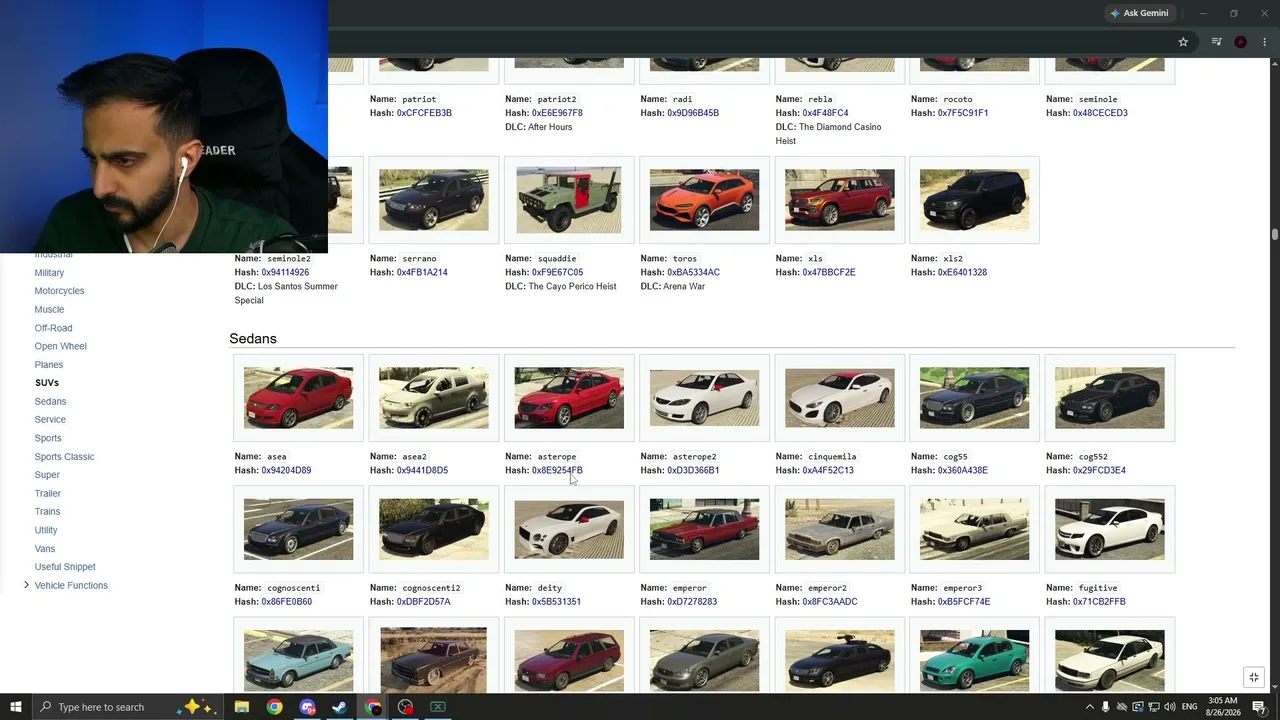Click the orange toros SUV thumbnail

pyautogui.click(x=704, y=200)
